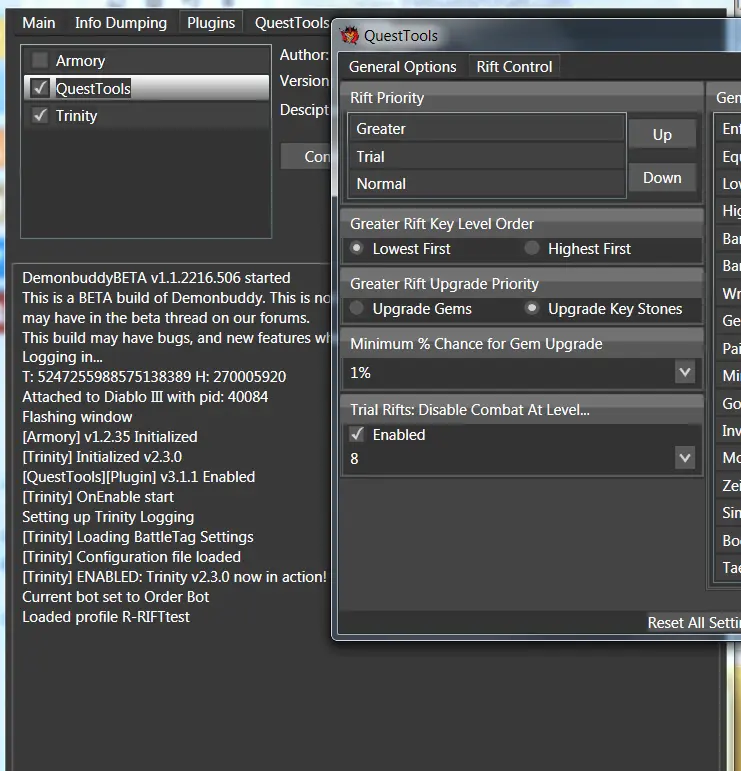Click the trial rift level value 8
Image resolution: width=741 pixels, height=771 pixels.
pos(354,459)
